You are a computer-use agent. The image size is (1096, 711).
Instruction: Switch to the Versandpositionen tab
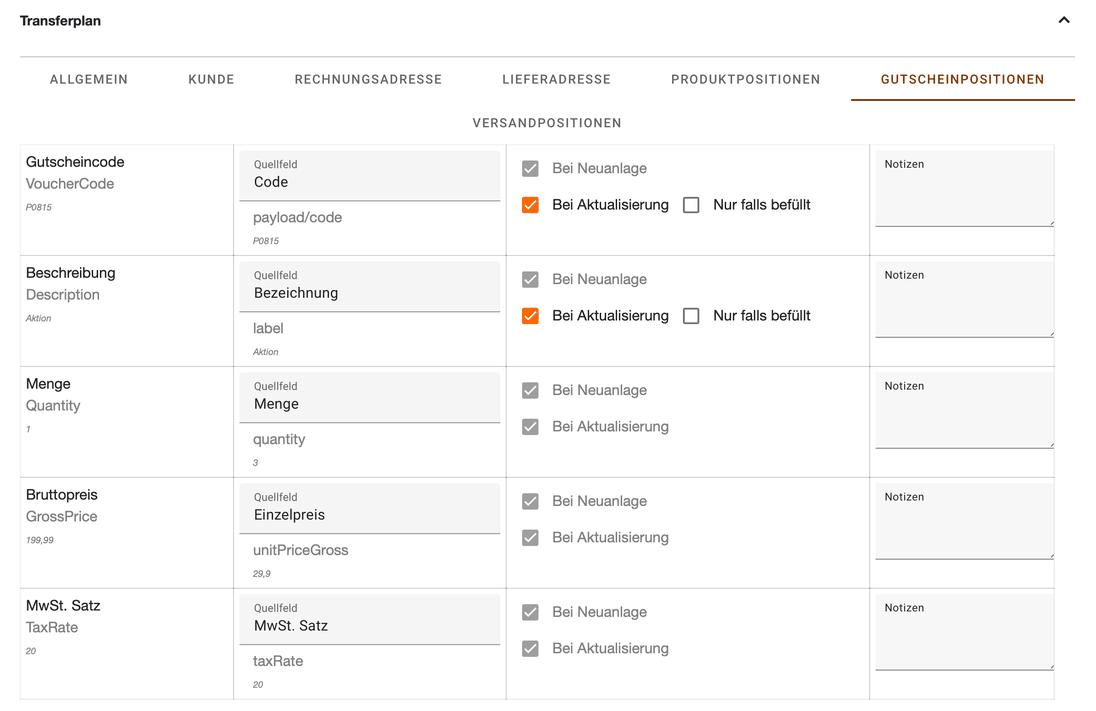click(x=547, y=123)
